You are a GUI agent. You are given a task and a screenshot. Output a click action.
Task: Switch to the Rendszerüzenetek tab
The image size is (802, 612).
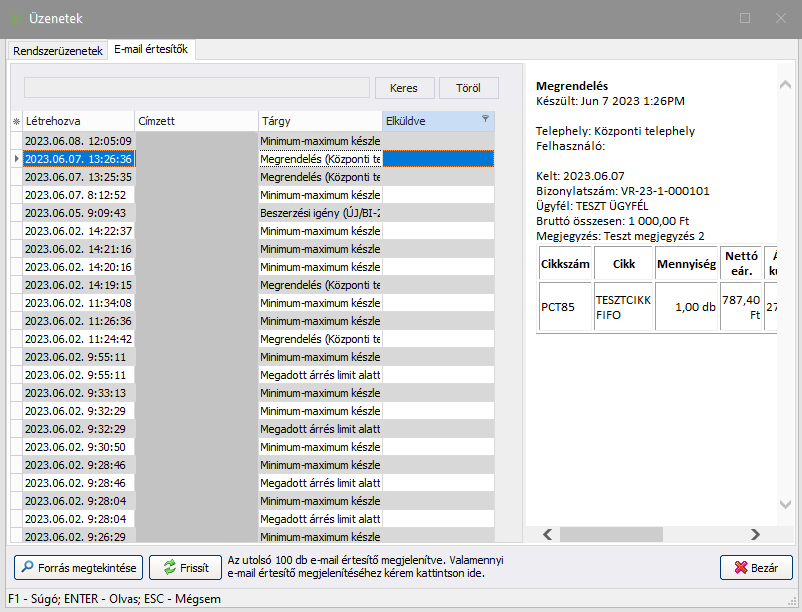pos(57,50)
